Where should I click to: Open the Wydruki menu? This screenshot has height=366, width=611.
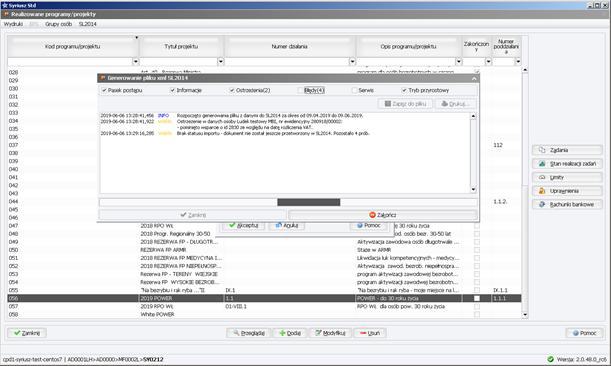pos(13,24)
